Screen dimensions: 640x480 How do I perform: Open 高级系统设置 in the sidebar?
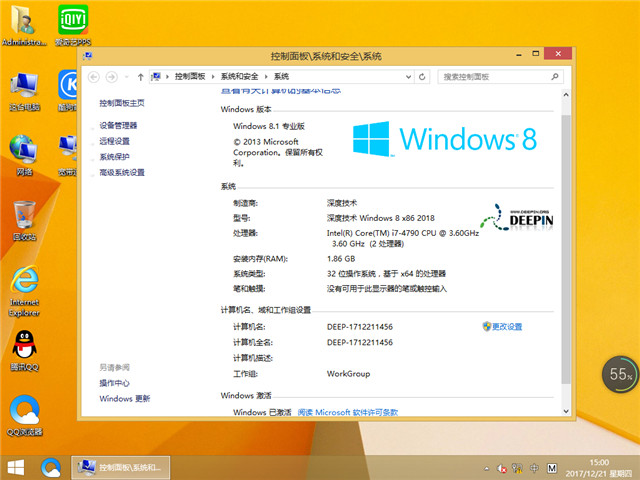[x=122, y=172]
